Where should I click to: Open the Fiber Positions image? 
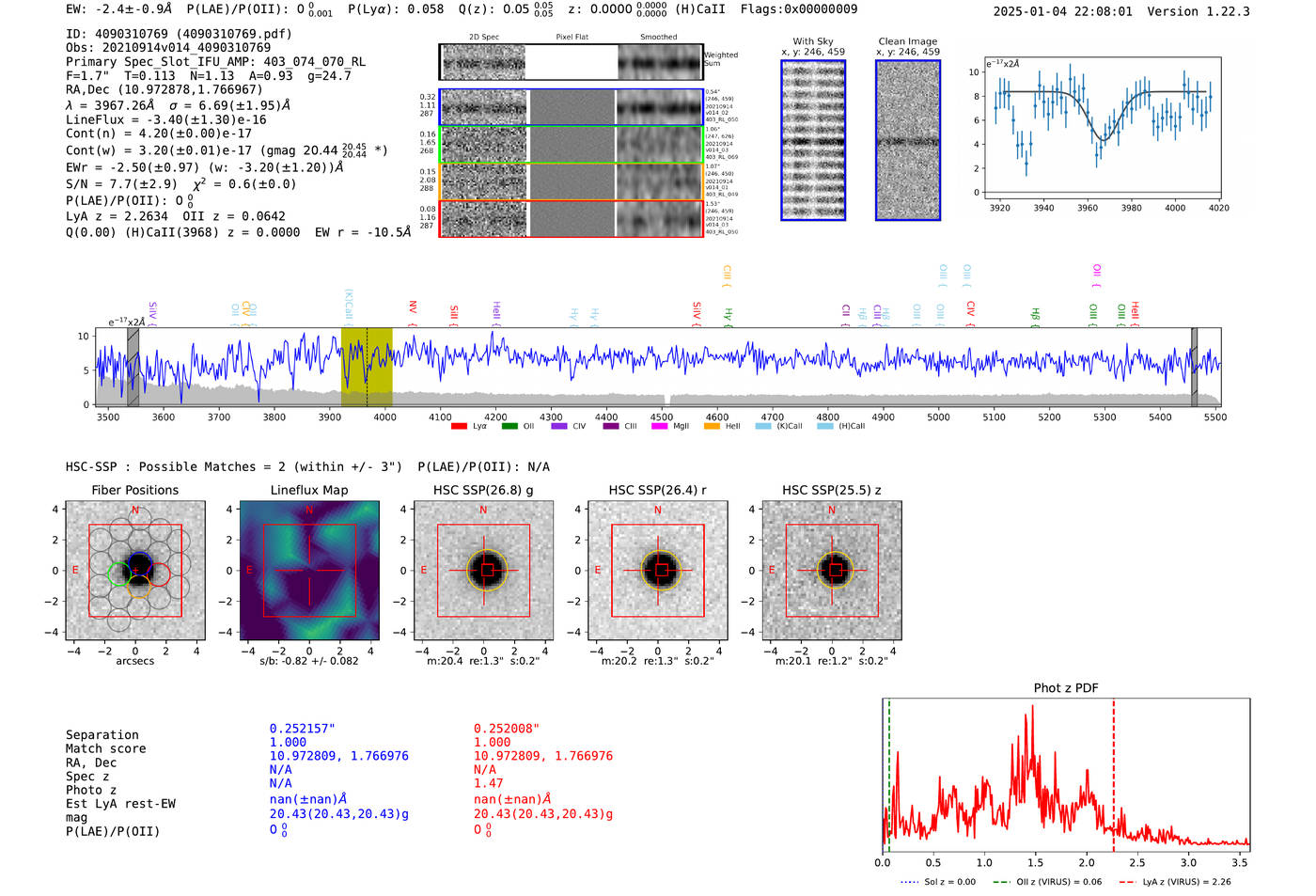click(x=135, y=570)
